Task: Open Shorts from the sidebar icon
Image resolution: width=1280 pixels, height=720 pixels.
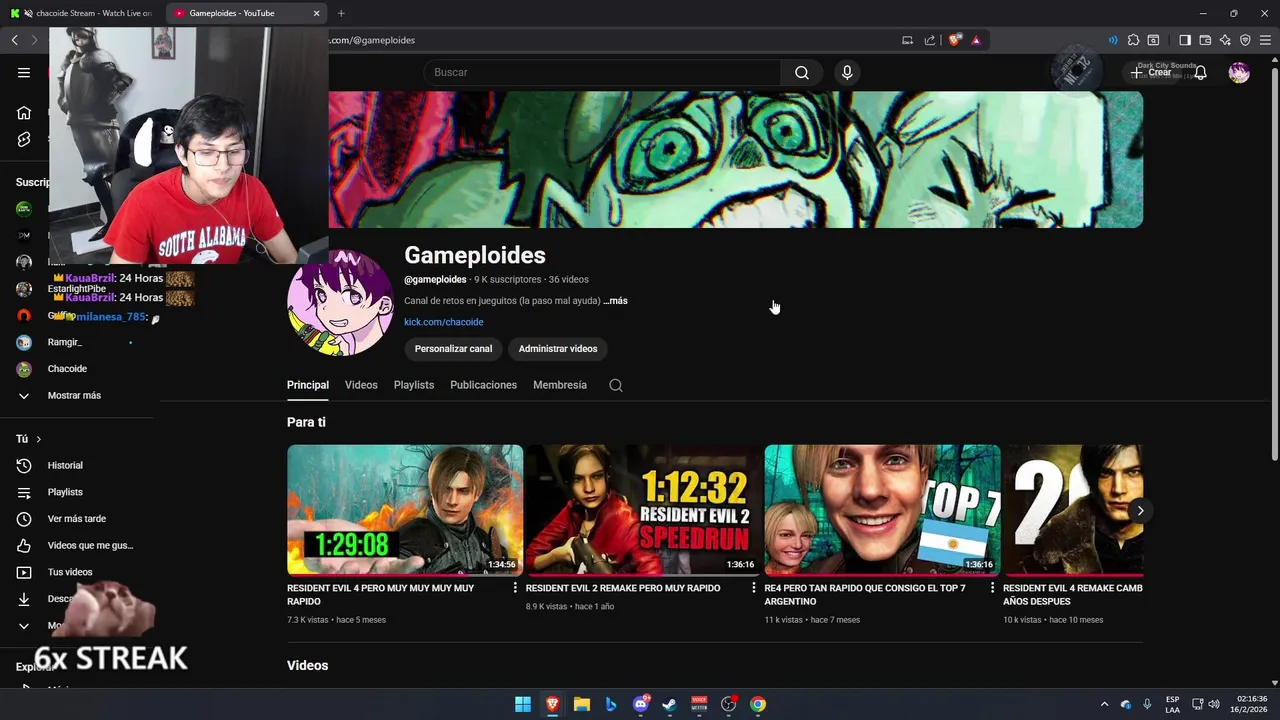Action: point(24,139)
